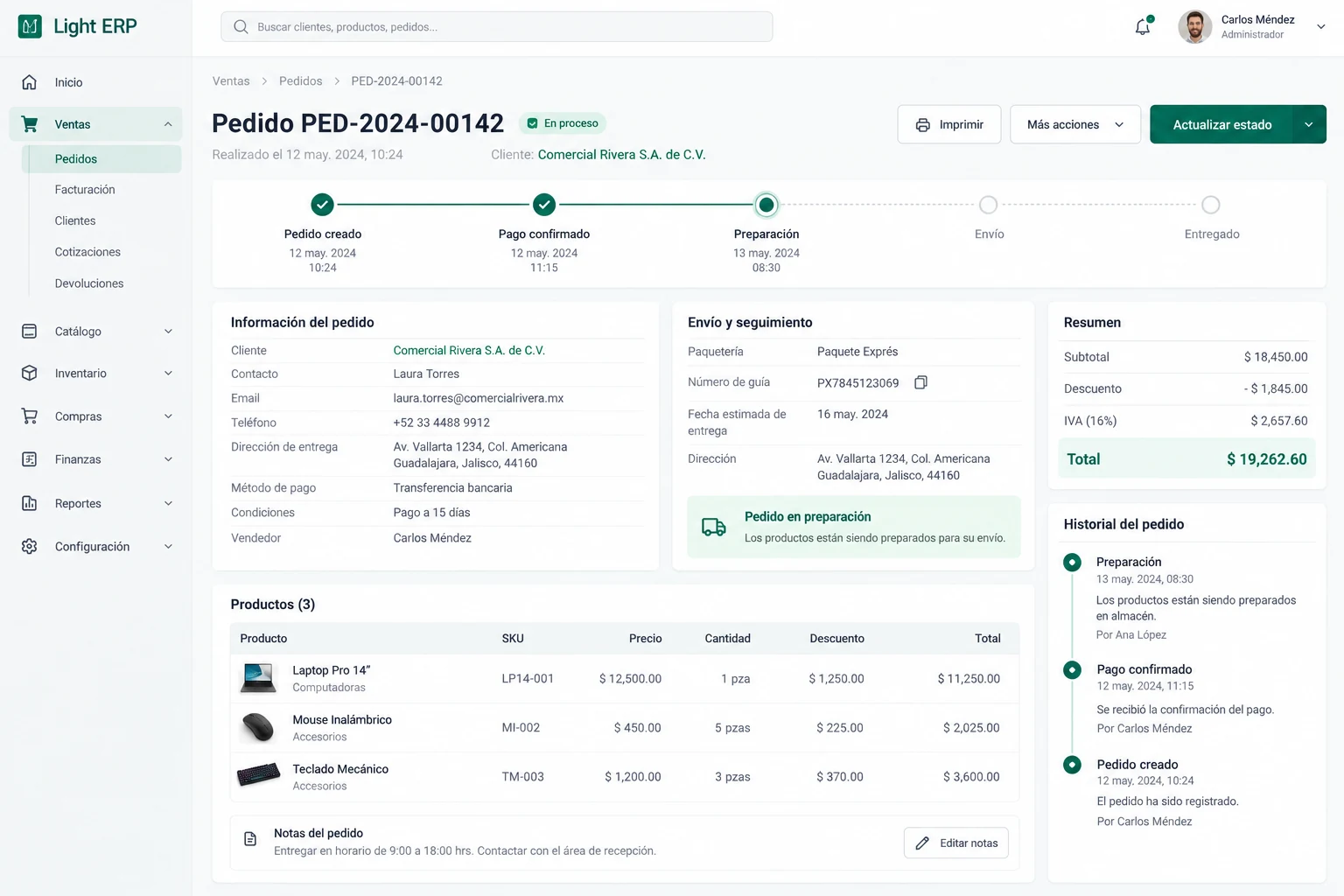Click the Catálogo sidebar icon
The width and height of the screenshot is (1344, 896).
29,332
